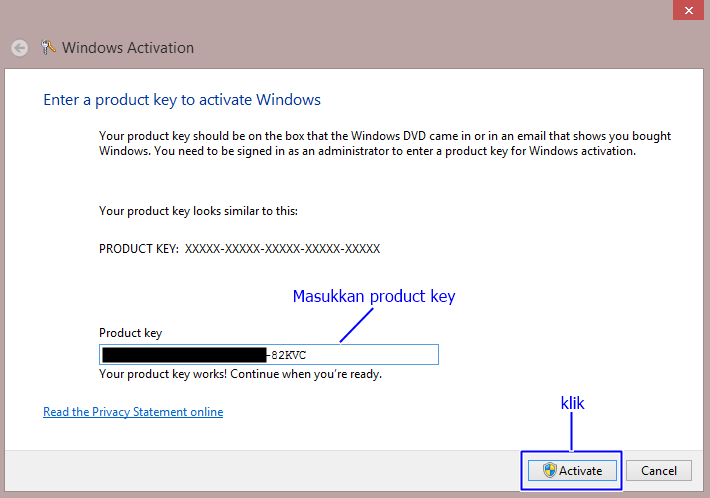Click the paragraph starting "Your product key should be on the box"

(385, 144)
